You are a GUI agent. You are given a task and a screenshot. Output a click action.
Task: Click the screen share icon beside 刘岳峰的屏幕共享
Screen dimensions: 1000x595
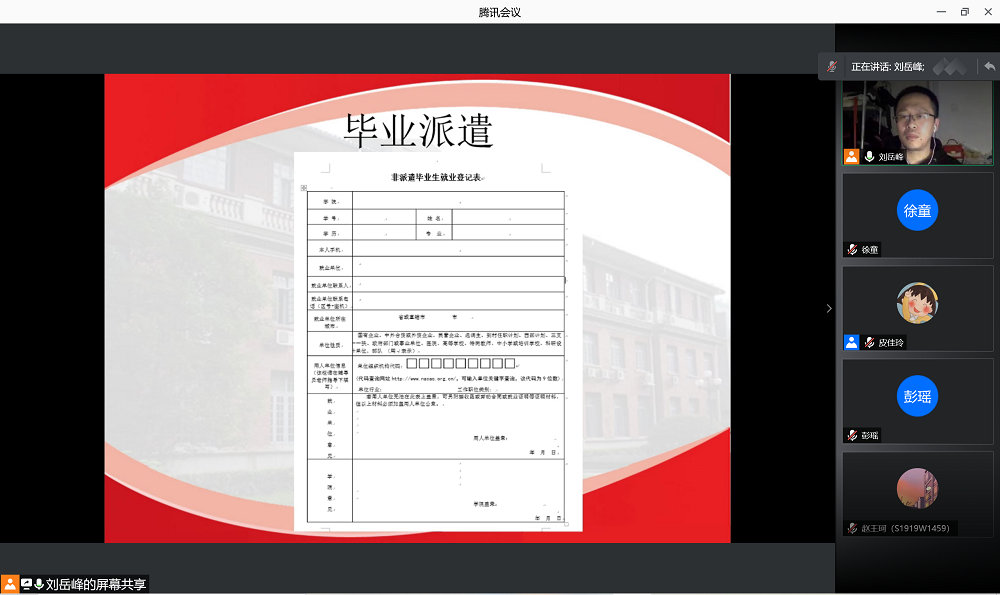(26, 584)
